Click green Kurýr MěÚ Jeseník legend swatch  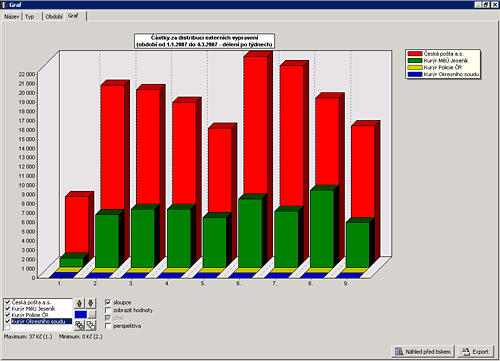tap(415, 61)
